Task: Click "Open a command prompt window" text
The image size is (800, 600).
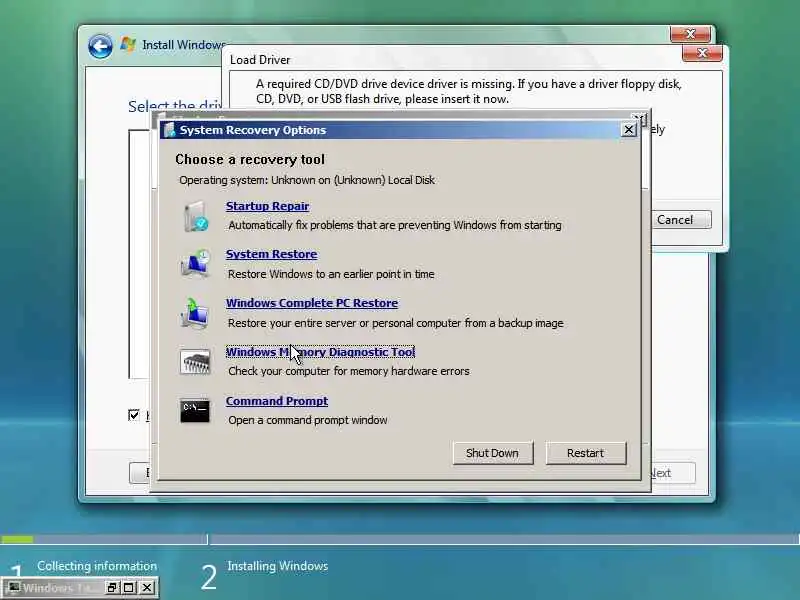Action: (x=308, y=420)
